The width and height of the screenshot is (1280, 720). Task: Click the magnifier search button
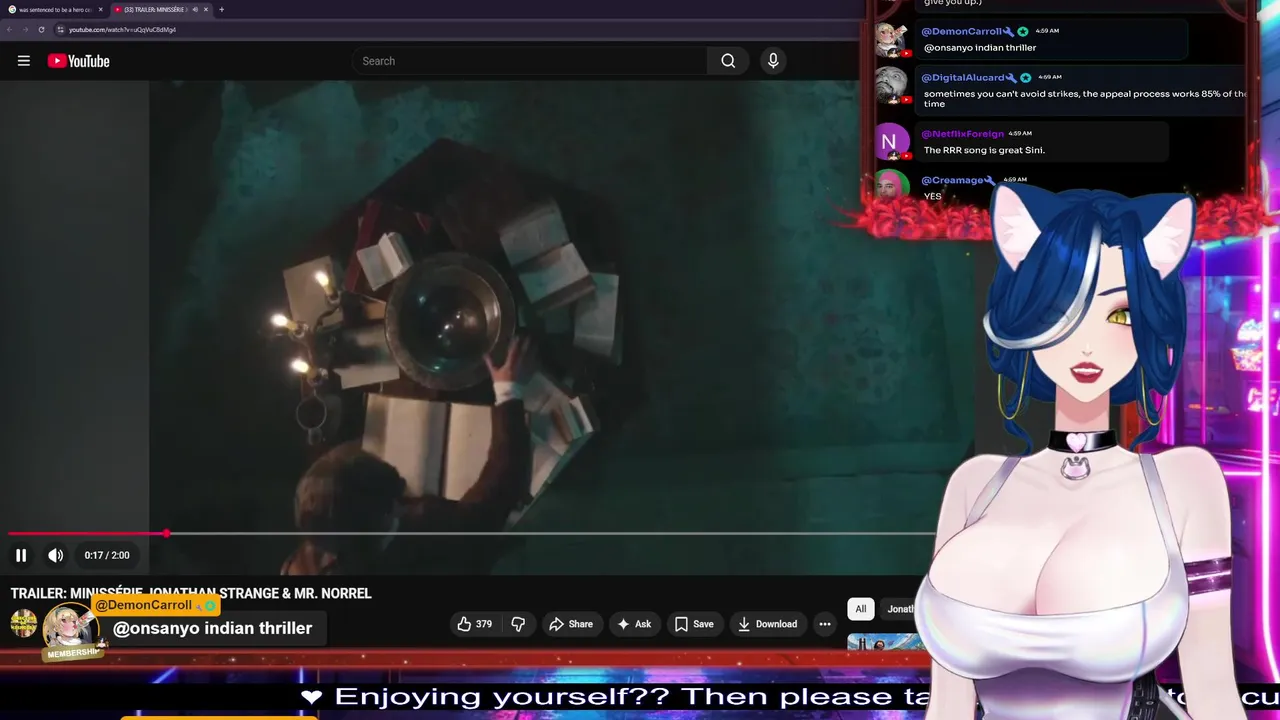click(728, 61)
